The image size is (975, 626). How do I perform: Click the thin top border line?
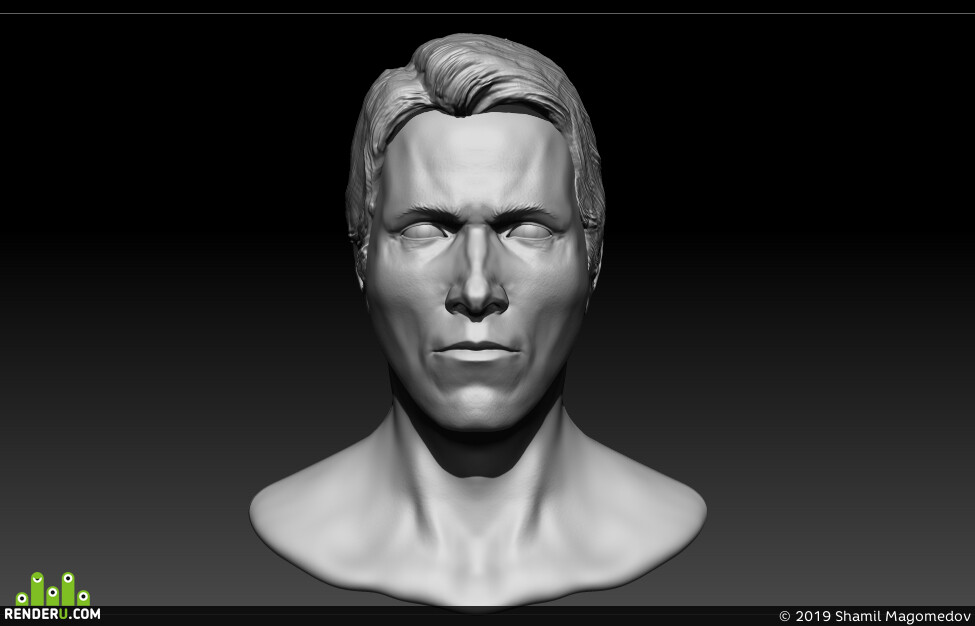tap(488, 14)
